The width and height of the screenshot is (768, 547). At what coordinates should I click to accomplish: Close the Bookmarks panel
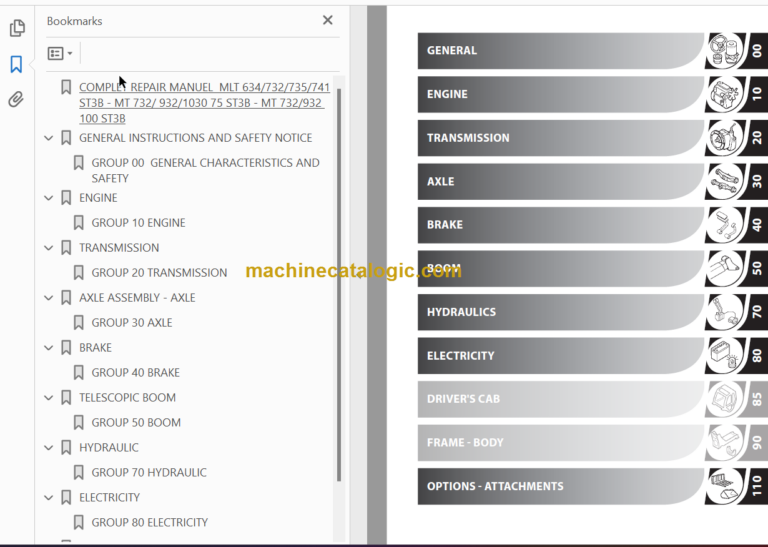pos(328,20)
